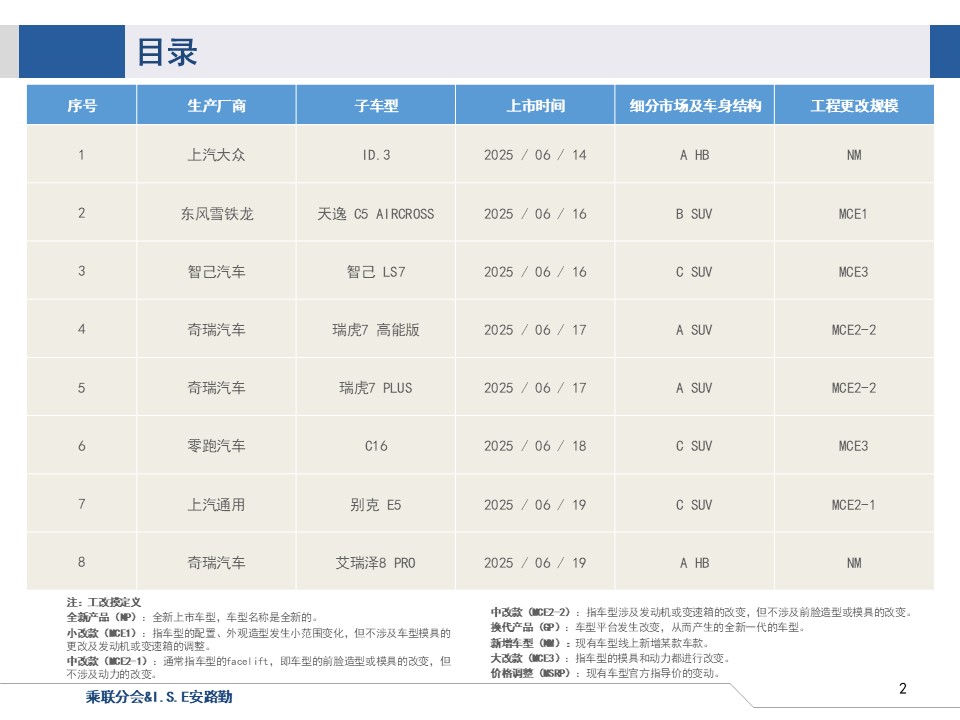Click the 瑞虎7 PLUS model cell
Screen dimensions: 960x720
(x=376, y=388)
